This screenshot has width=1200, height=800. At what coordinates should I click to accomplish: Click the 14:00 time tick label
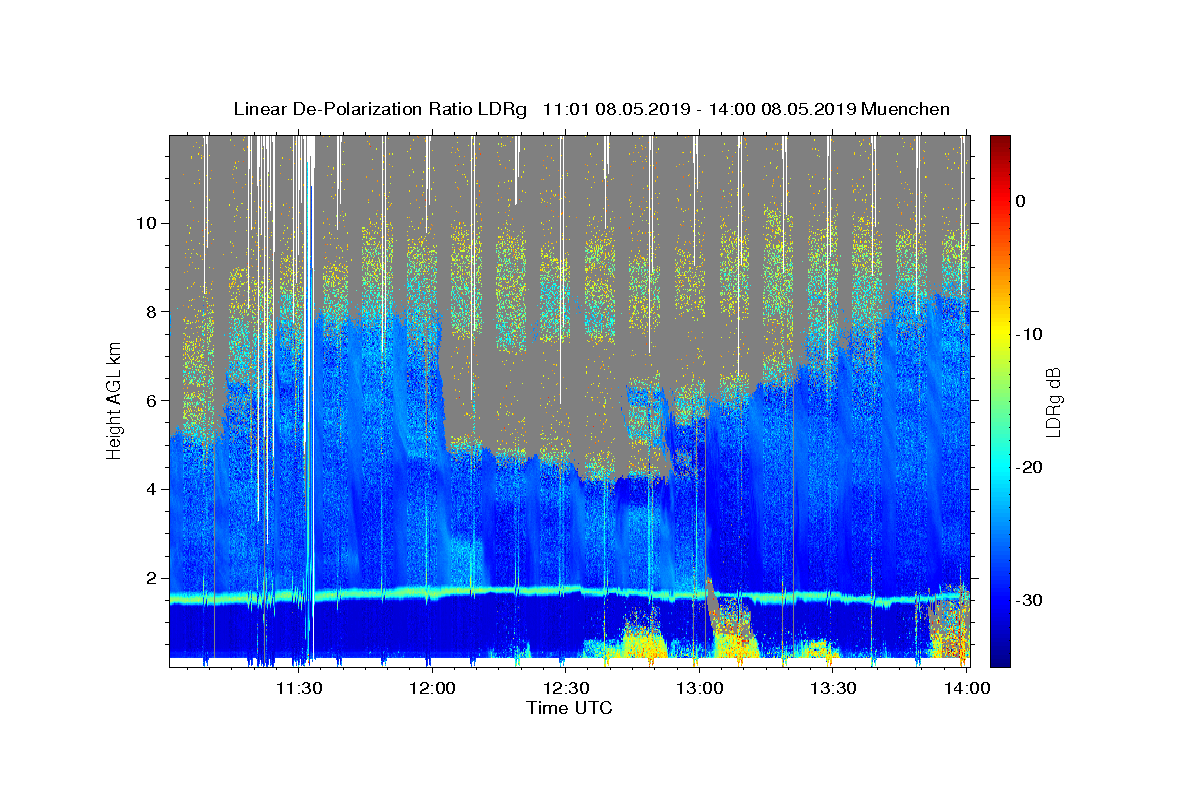pos(967,688)
